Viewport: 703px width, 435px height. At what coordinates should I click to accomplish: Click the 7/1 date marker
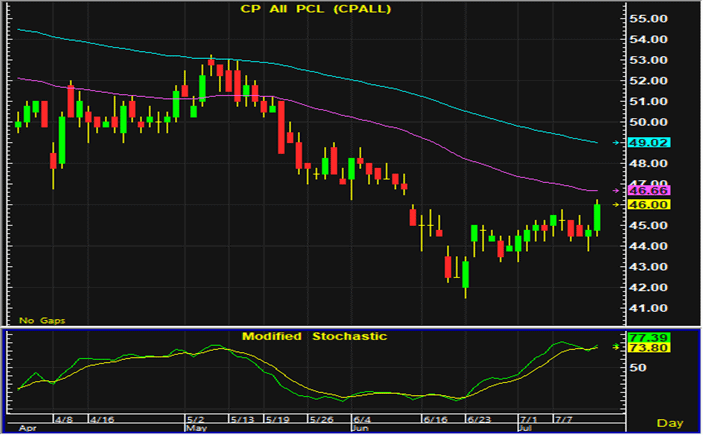click(528, 420)
